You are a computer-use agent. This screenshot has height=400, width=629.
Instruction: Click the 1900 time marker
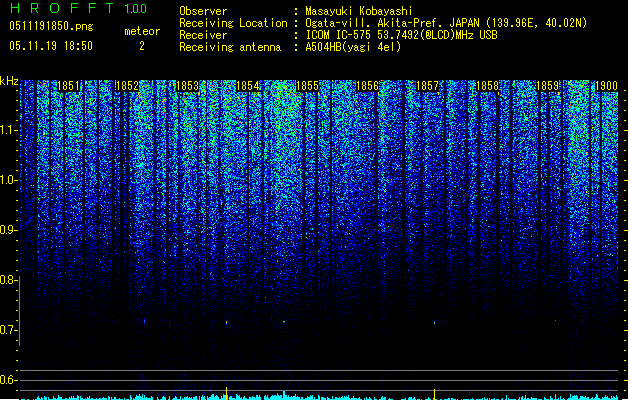pos(606,86)
